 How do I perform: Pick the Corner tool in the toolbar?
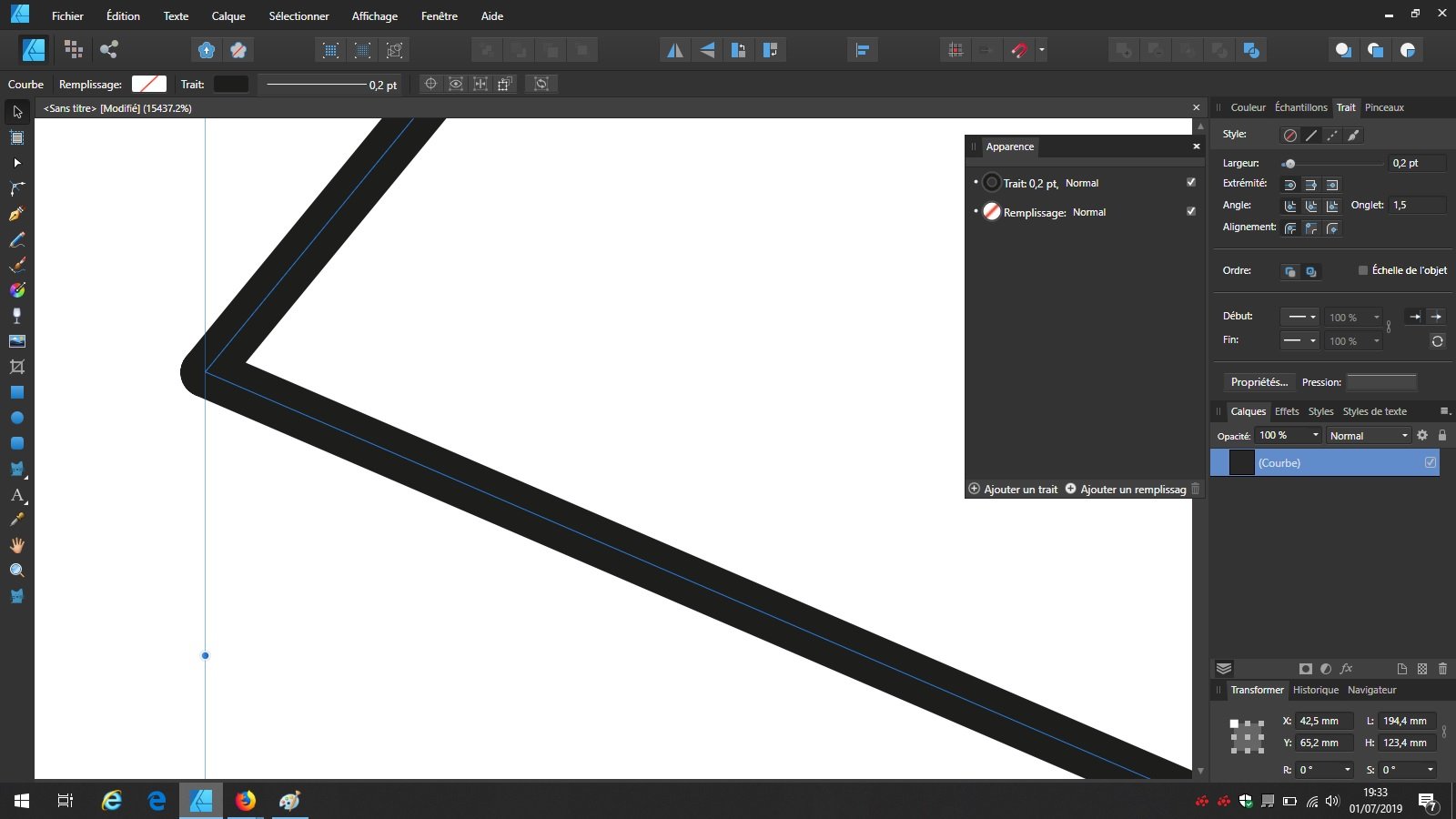[x=16, y=188]
